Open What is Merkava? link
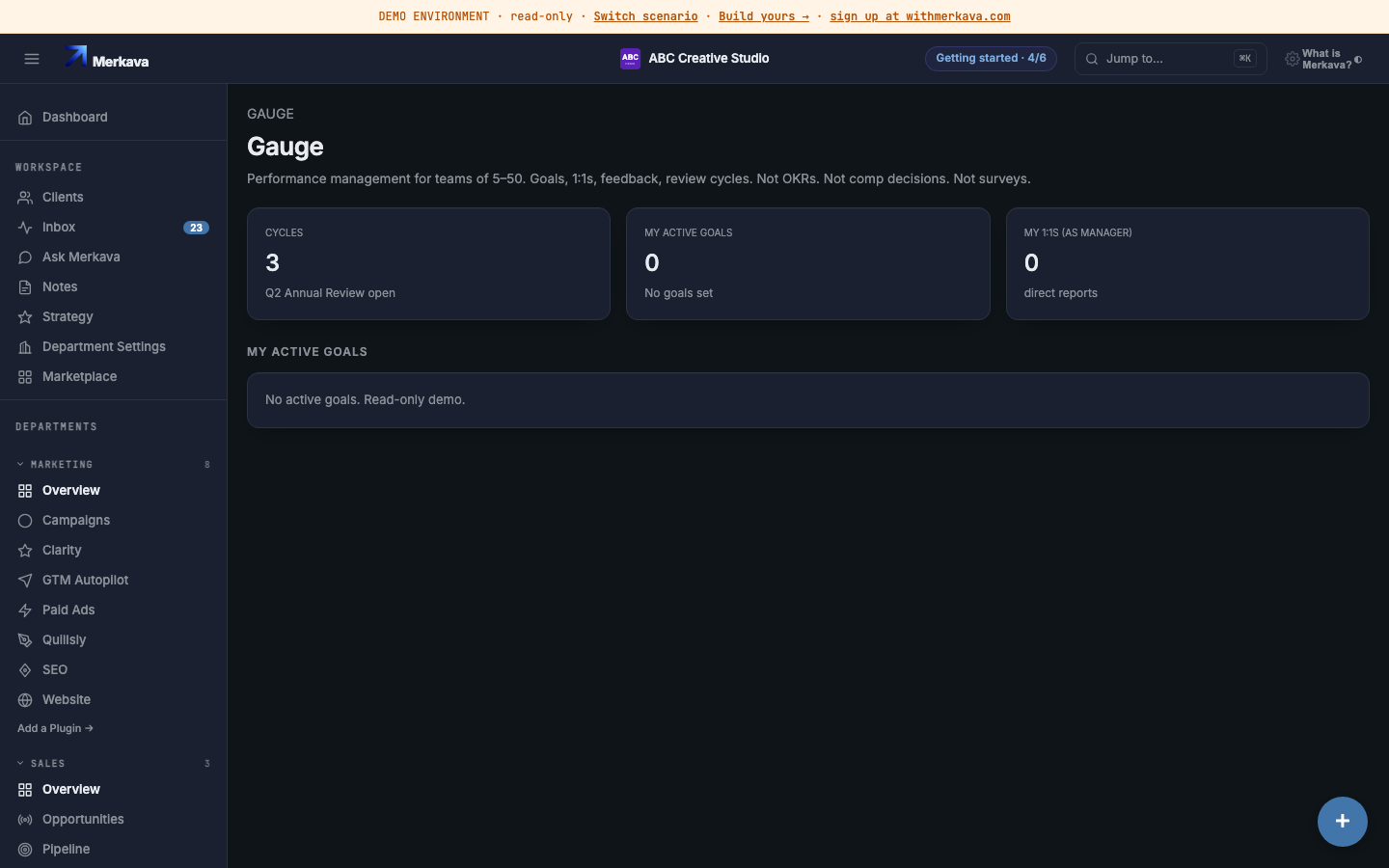 click(1326, 60)
